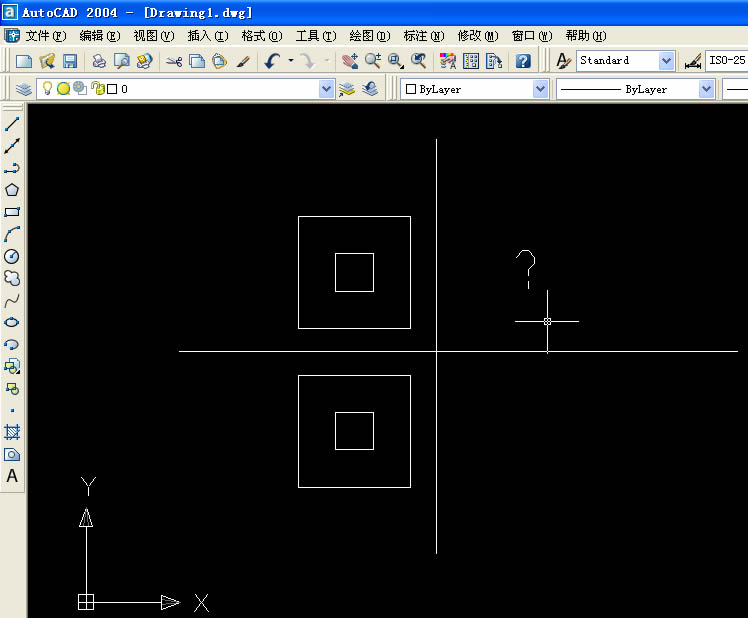Pick the Polygon tool
Screen dimensions: 748x618
tap(12, 190)
